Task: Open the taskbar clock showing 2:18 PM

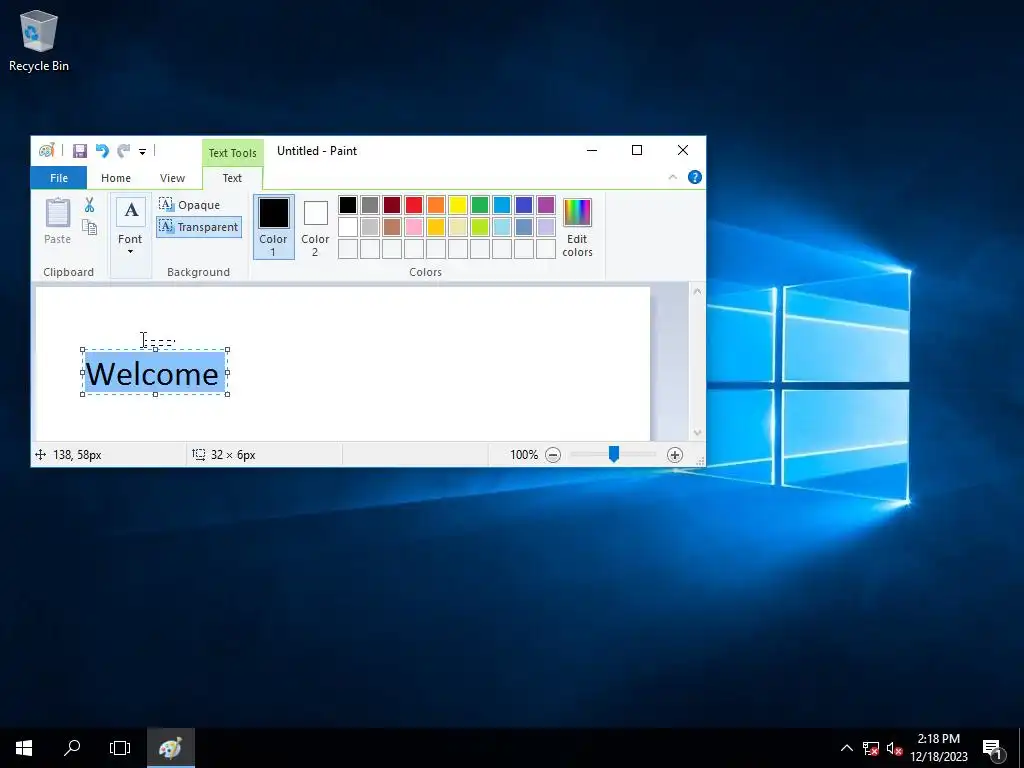Action: coord(939,748)
